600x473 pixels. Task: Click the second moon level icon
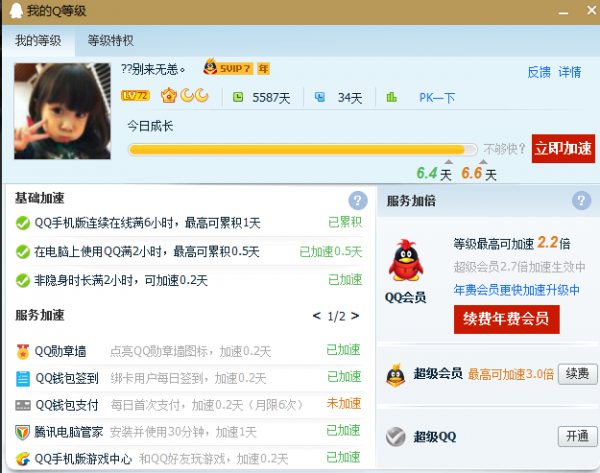201,95
